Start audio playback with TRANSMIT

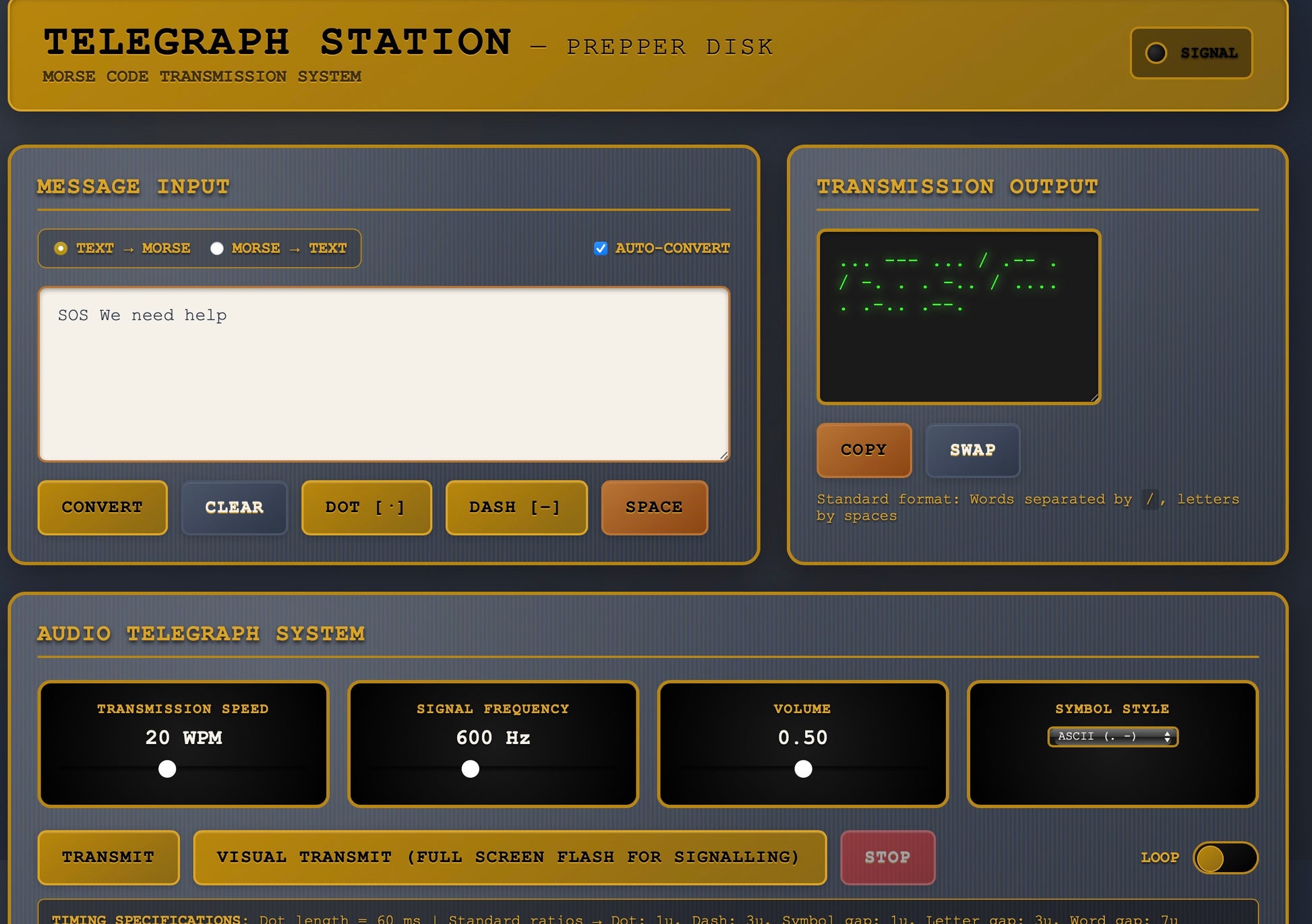click(x=109, y=857)
